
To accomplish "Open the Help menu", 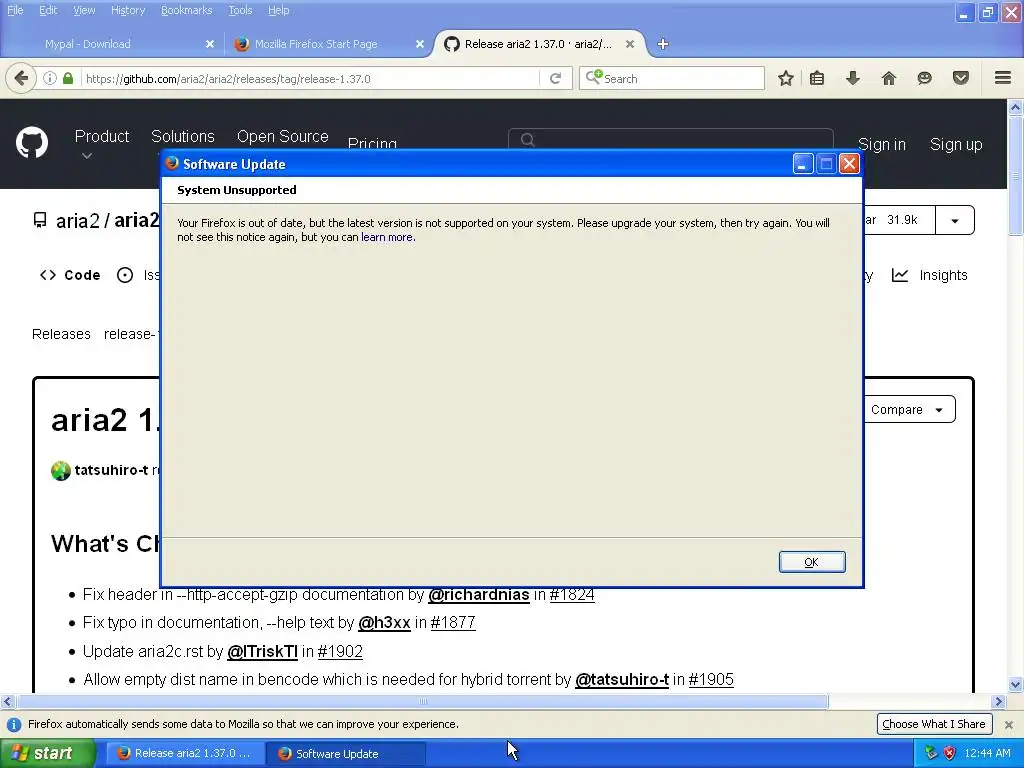I will click(x=279, y=10).
